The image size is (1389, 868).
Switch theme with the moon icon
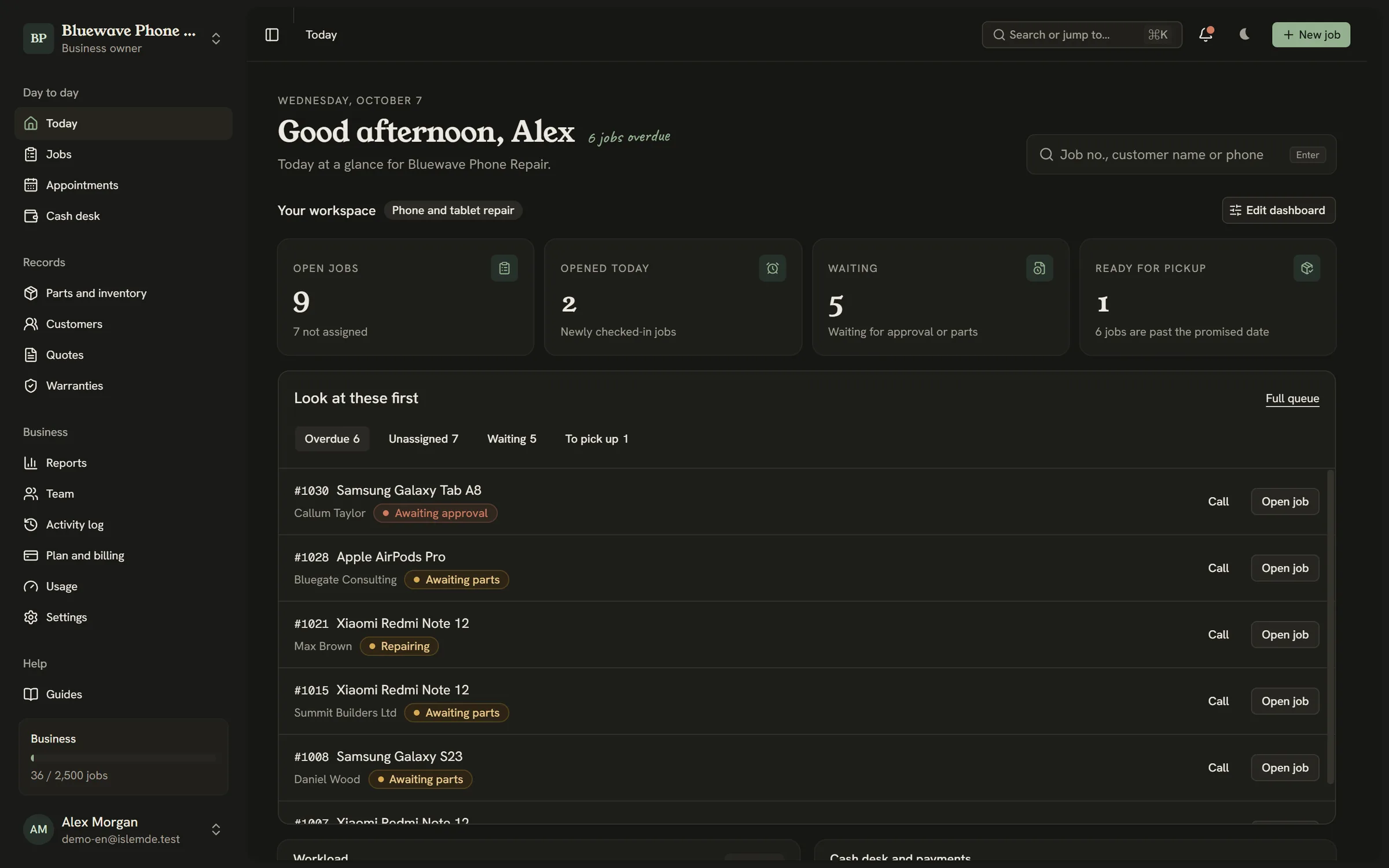(1244, 35)
